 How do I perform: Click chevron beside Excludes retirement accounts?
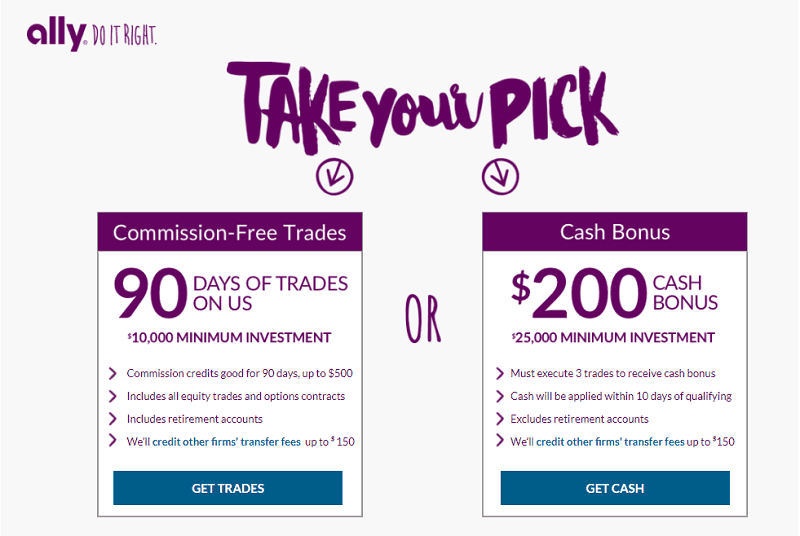point(499,419)
